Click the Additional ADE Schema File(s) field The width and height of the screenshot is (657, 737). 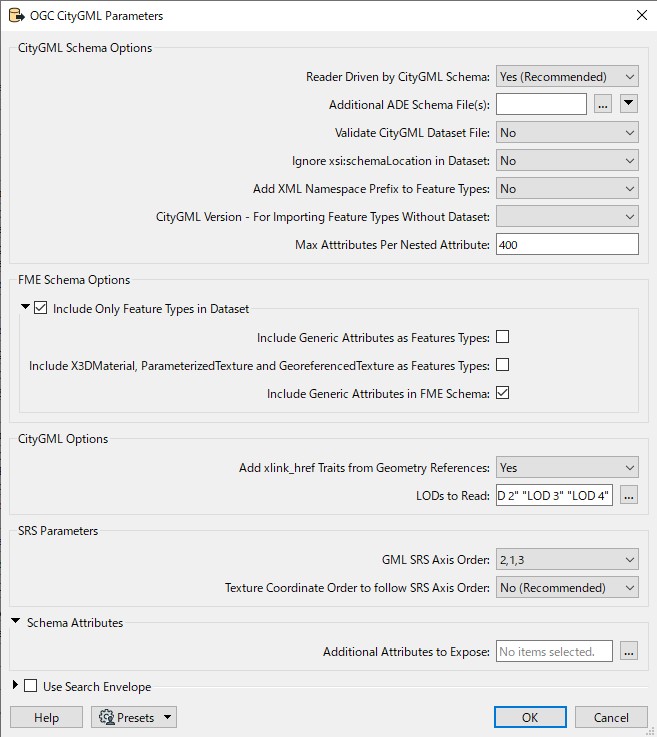coord(541,104)
